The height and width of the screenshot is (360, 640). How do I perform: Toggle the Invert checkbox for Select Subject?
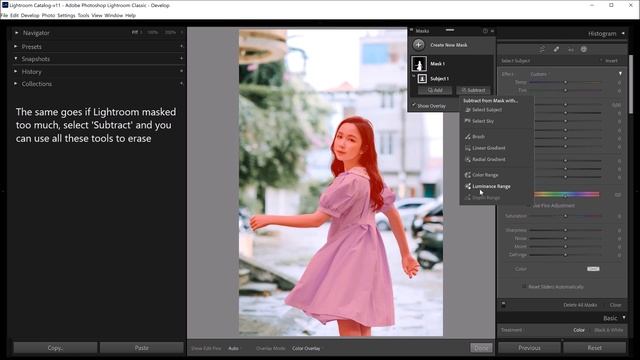pyautogui.click(x=601, y=60)
